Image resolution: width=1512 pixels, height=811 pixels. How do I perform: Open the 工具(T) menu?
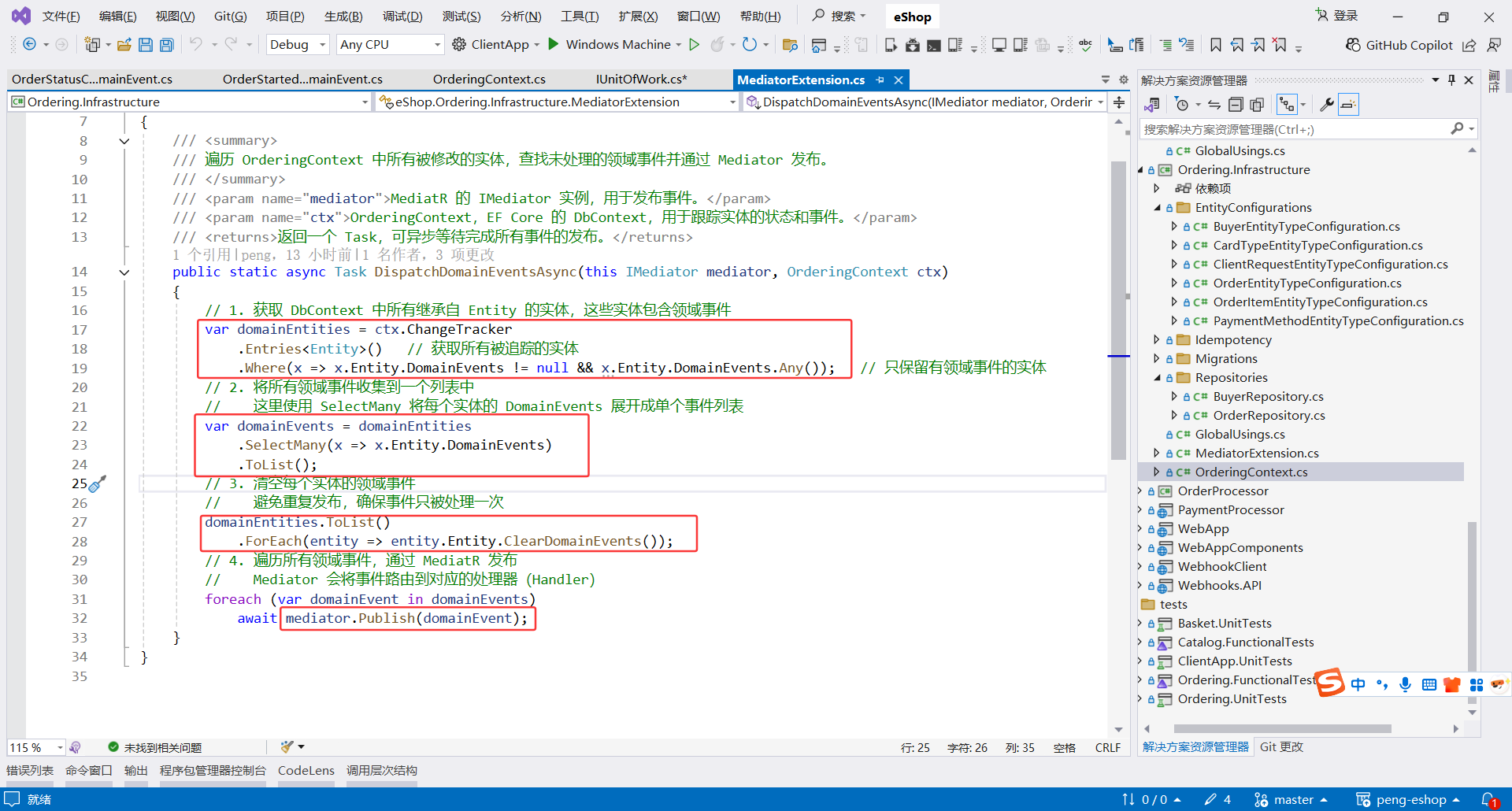pos(580,17)
